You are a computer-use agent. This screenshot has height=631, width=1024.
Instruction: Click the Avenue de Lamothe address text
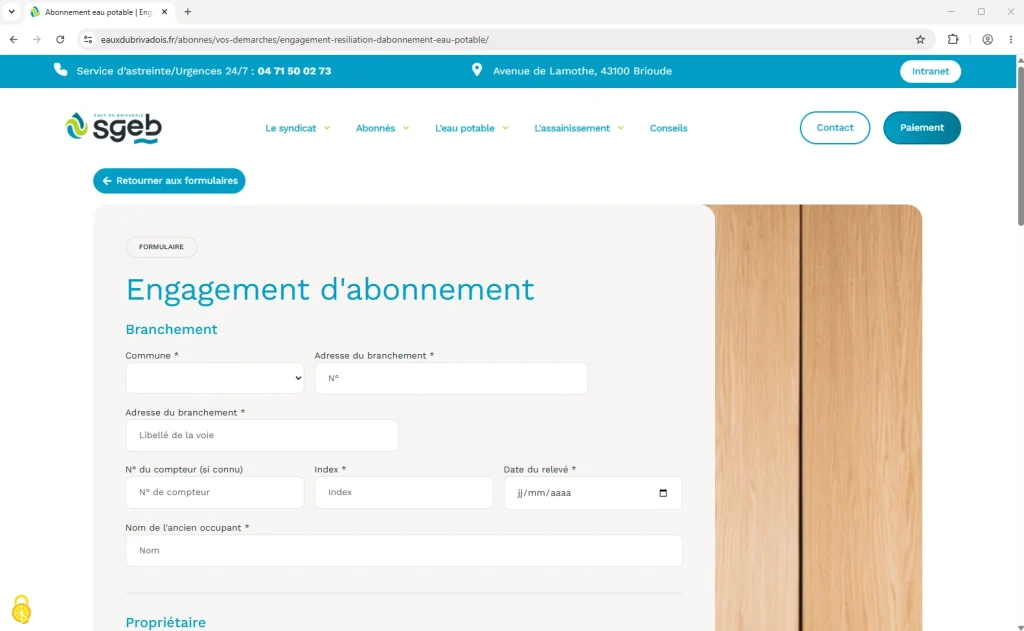pos(582,71)
